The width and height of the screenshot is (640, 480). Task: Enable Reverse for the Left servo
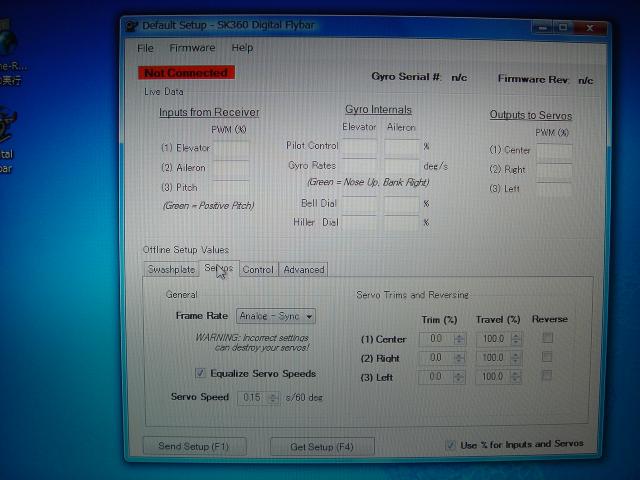pyautogui.click(x=547, y=376)
